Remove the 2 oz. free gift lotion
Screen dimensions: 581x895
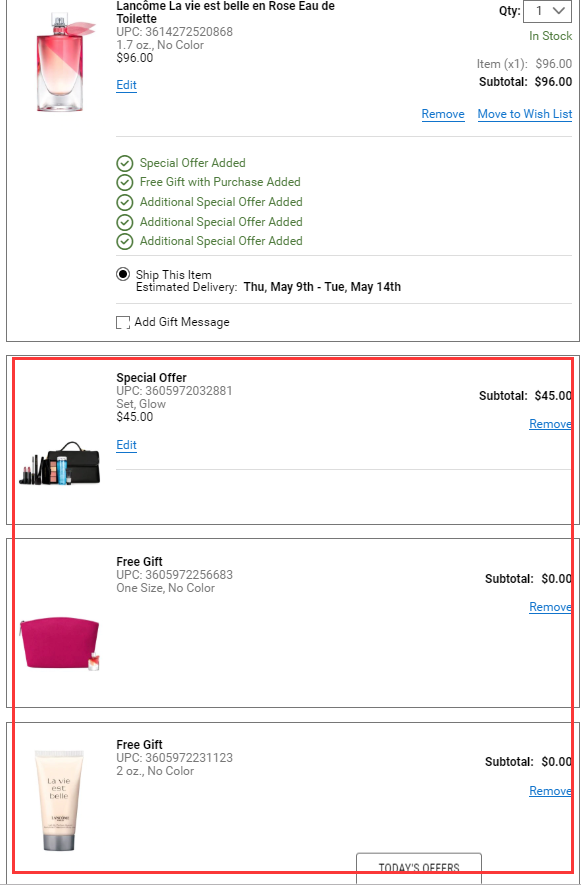[550, 791]
